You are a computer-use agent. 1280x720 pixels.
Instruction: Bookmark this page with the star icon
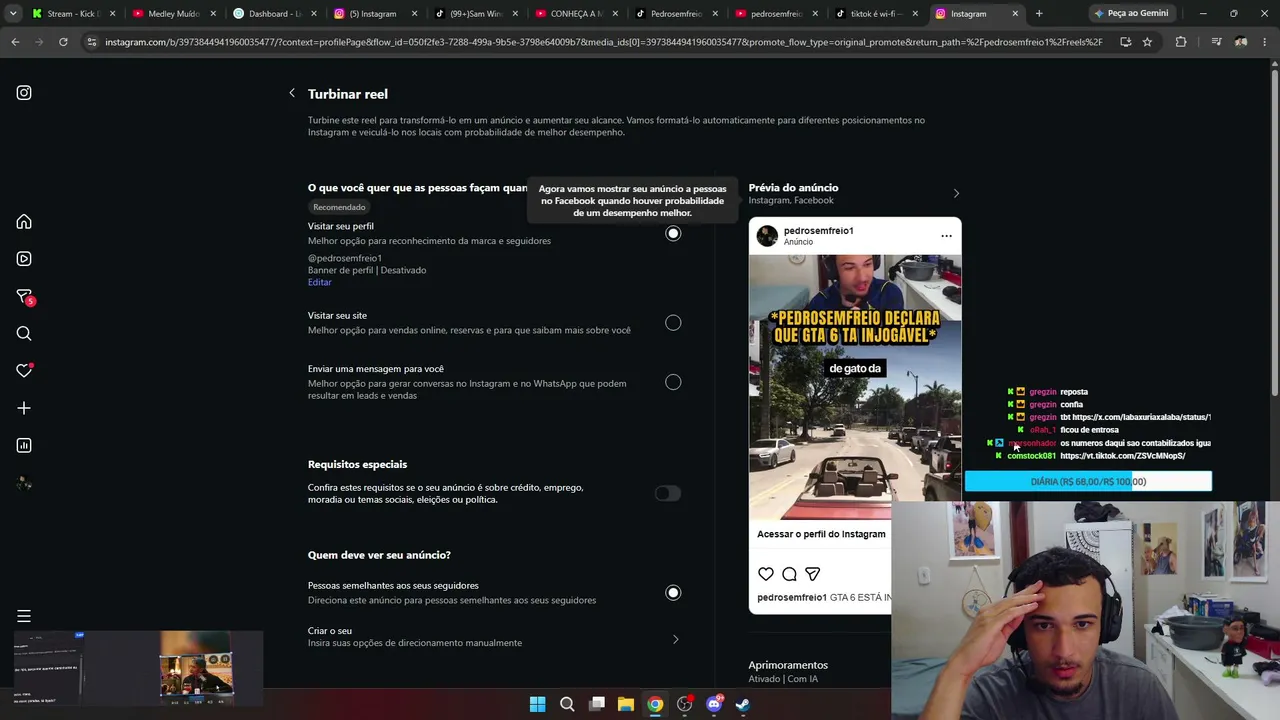click(1147, 42)
